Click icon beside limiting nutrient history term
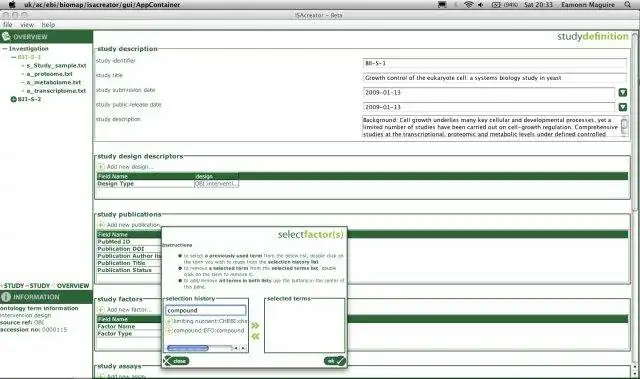The height and width of the screenshot is (379, 640). 169,321
